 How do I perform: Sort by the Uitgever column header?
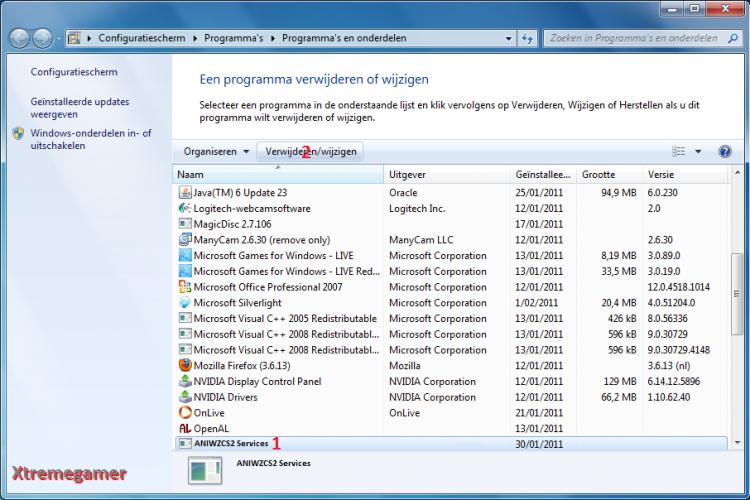click(x=447, y=175)
